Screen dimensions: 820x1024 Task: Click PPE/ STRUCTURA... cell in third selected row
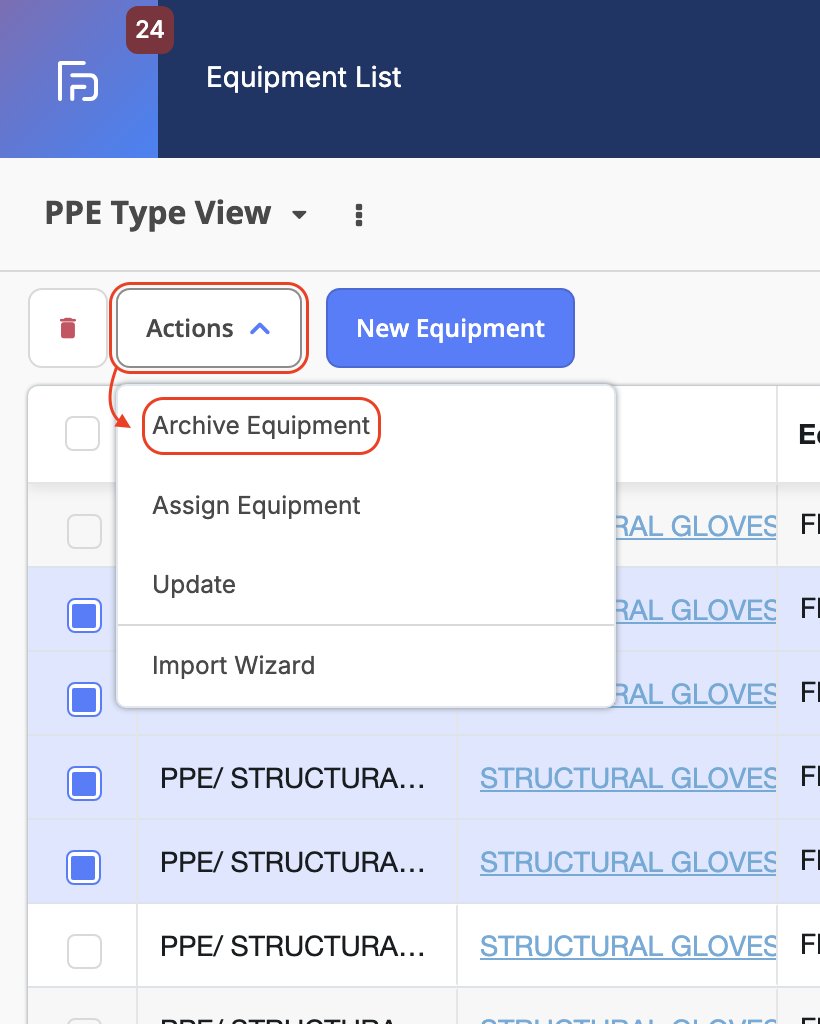(292, 778)
